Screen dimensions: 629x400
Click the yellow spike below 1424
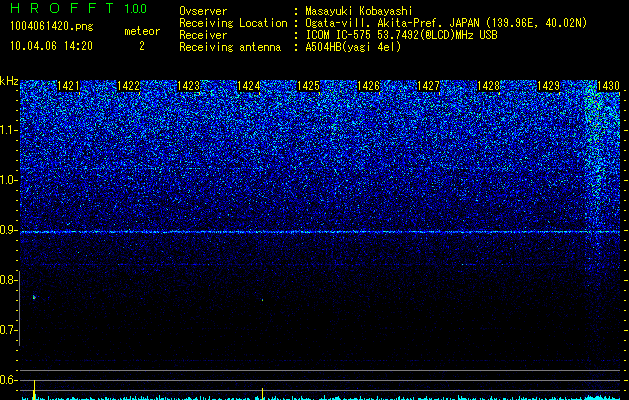click(262, 393)
